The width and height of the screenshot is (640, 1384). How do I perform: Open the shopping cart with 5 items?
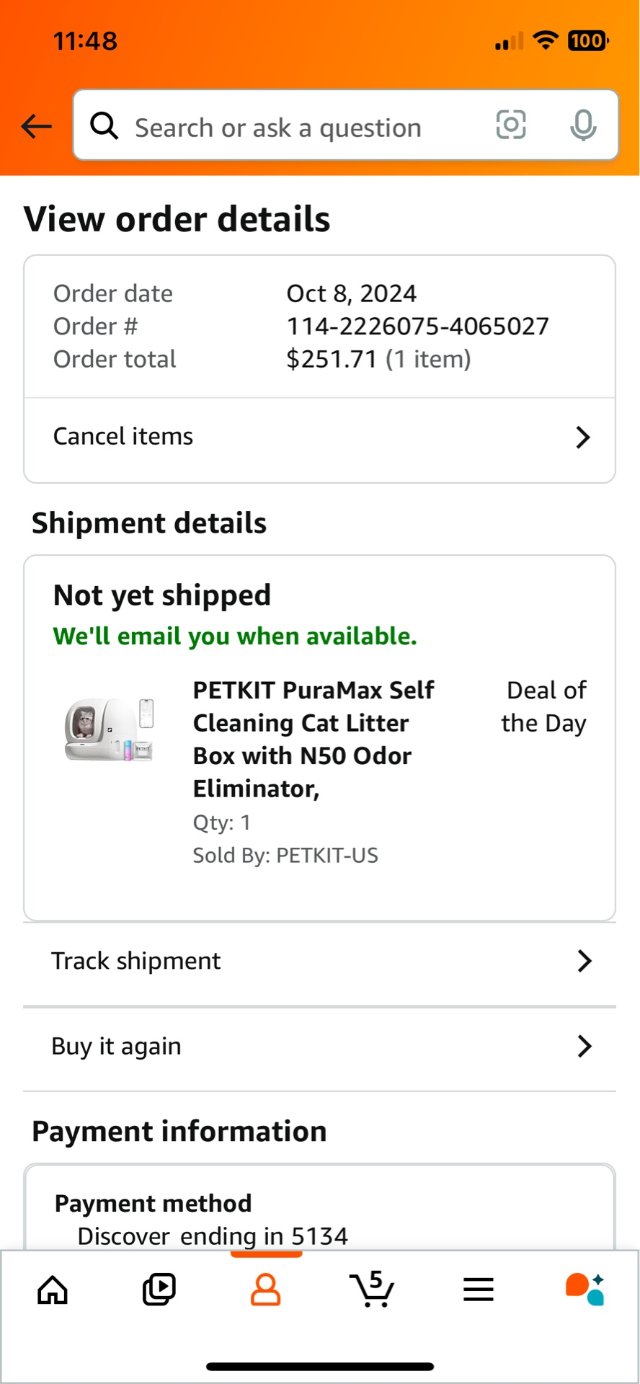pos(372,1289)
